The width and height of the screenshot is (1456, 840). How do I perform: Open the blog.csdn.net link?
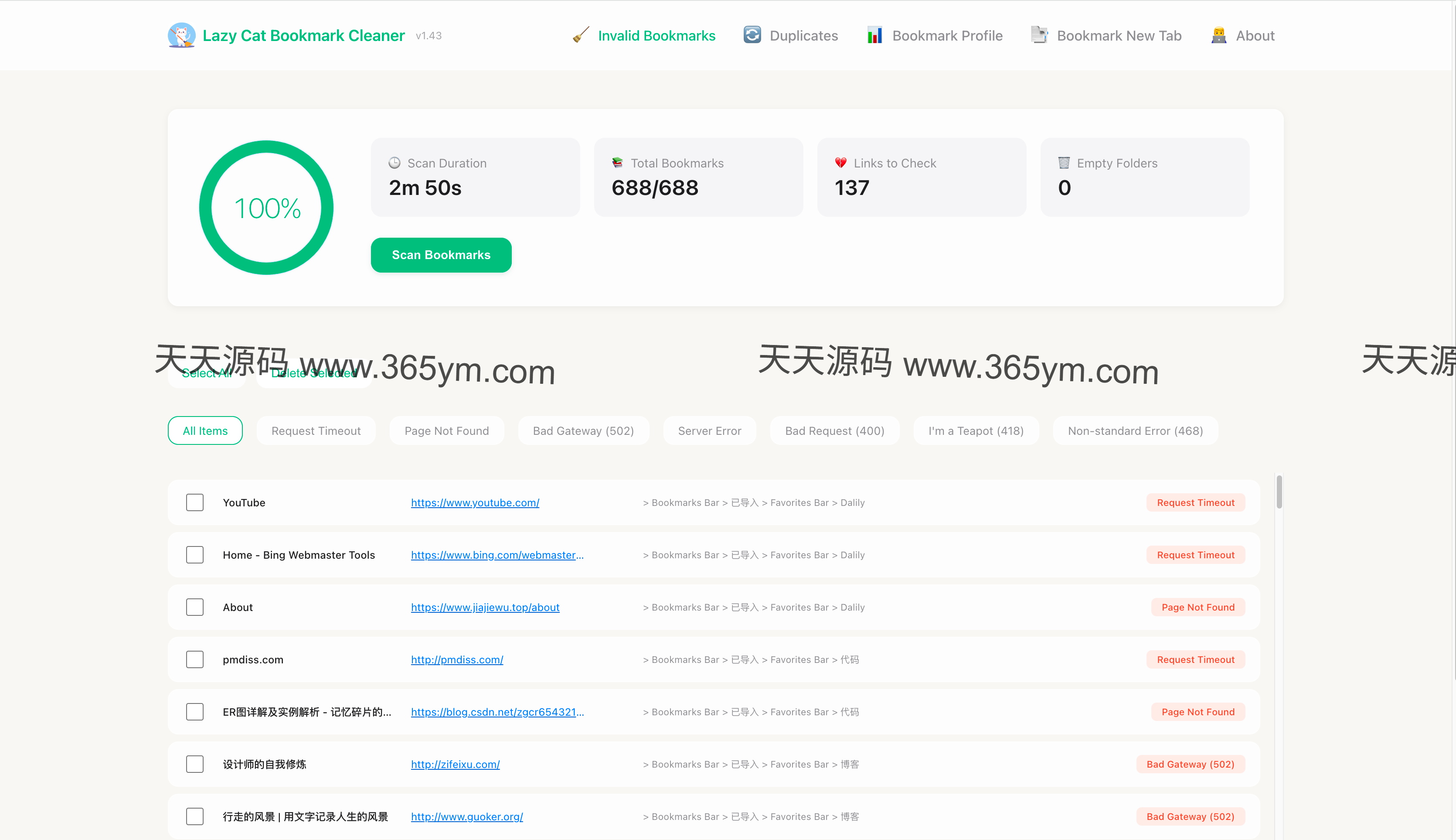[x=497, y=712]
